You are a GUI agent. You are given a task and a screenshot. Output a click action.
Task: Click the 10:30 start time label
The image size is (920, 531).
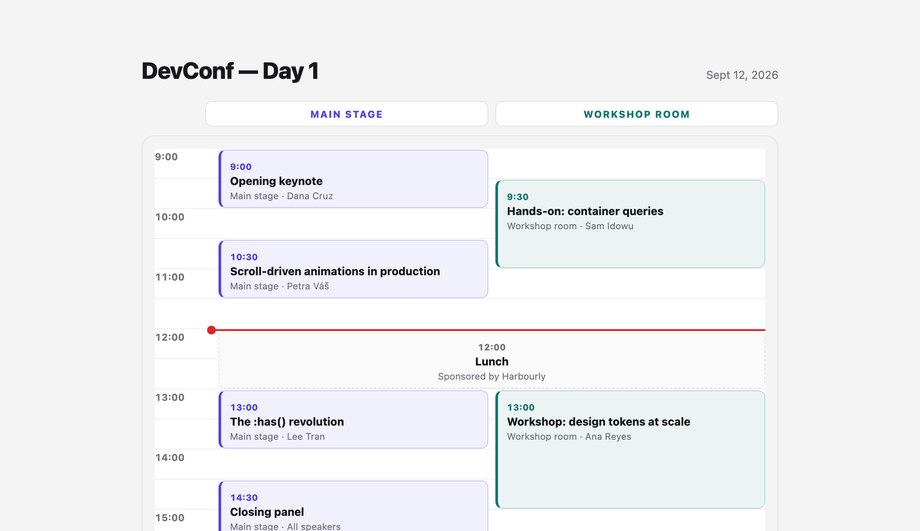coord(243,257)
